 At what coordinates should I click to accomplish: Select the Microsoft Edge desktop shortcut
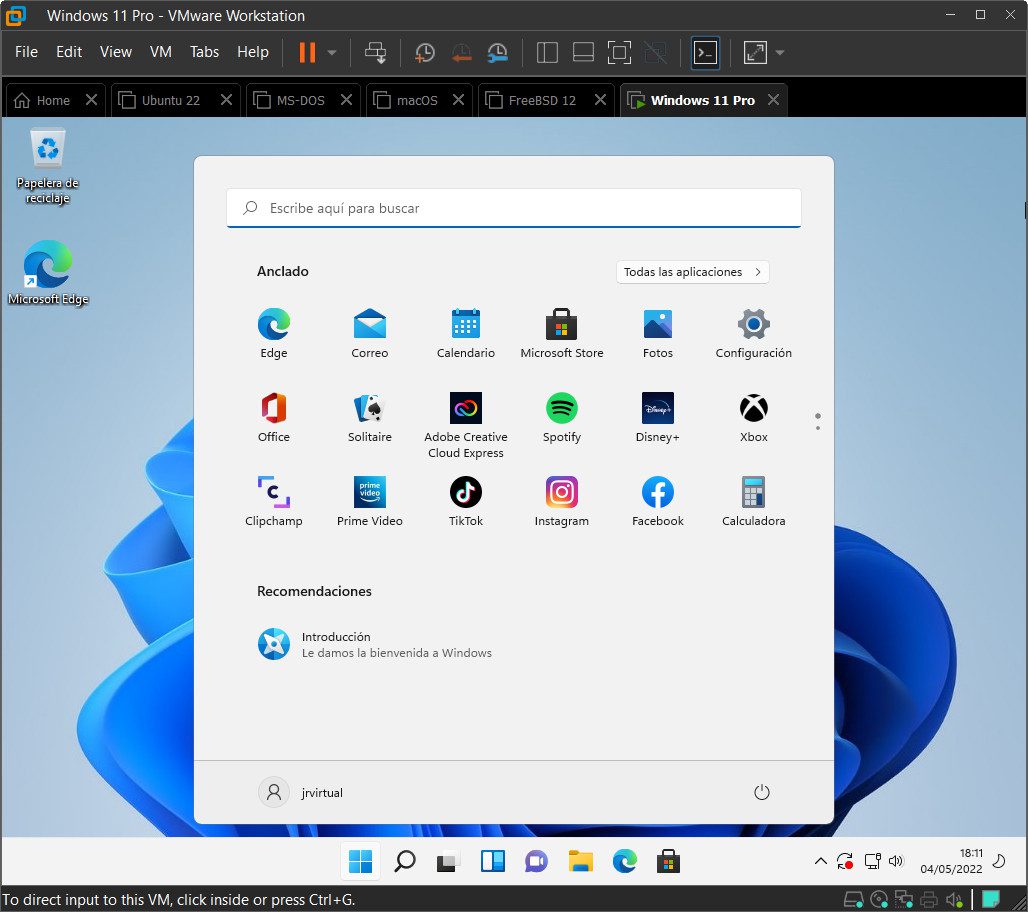click(48, 272)
